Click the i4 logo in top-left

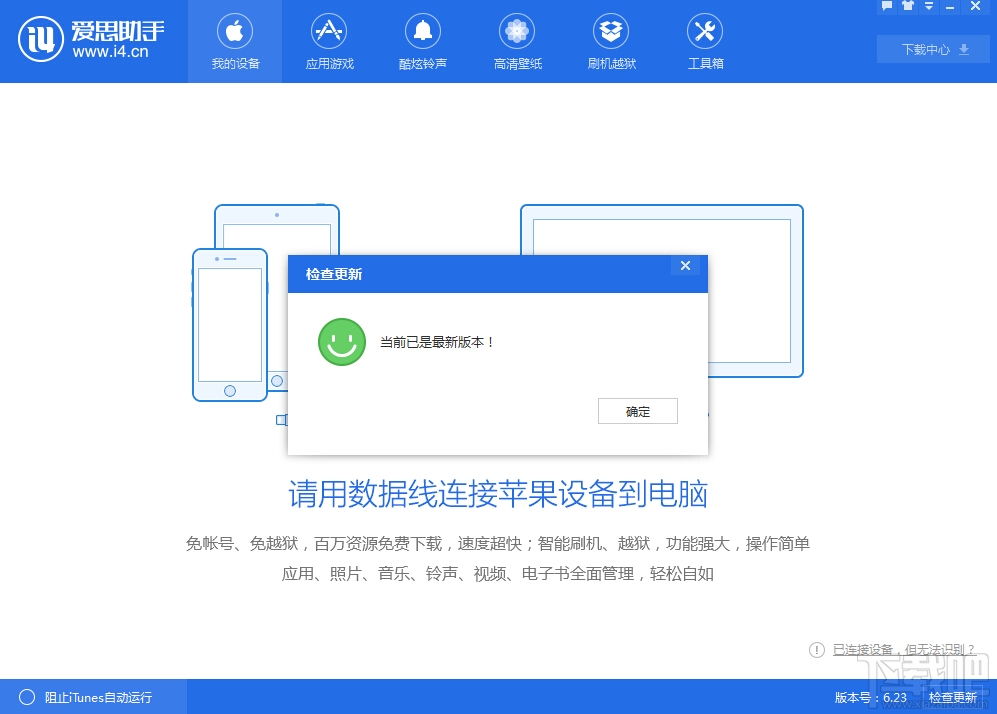pos(40,40)
